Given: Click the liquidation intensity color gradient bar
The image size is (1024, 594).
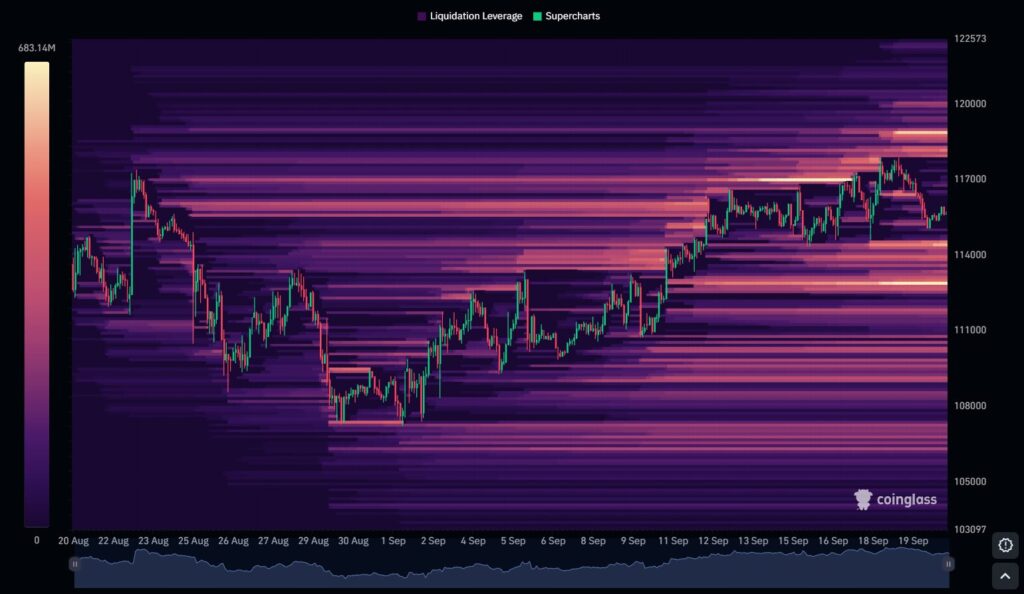Looking at the screenshot, I should (37, 294).
